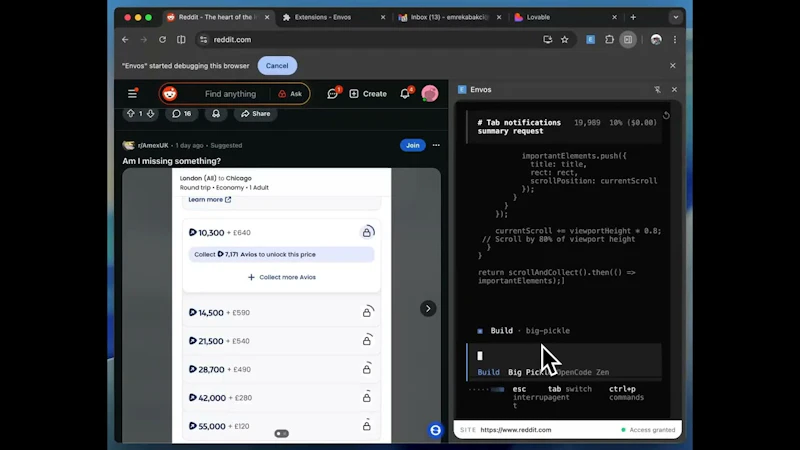Open the Chrome profile avatar

point(656,39)
